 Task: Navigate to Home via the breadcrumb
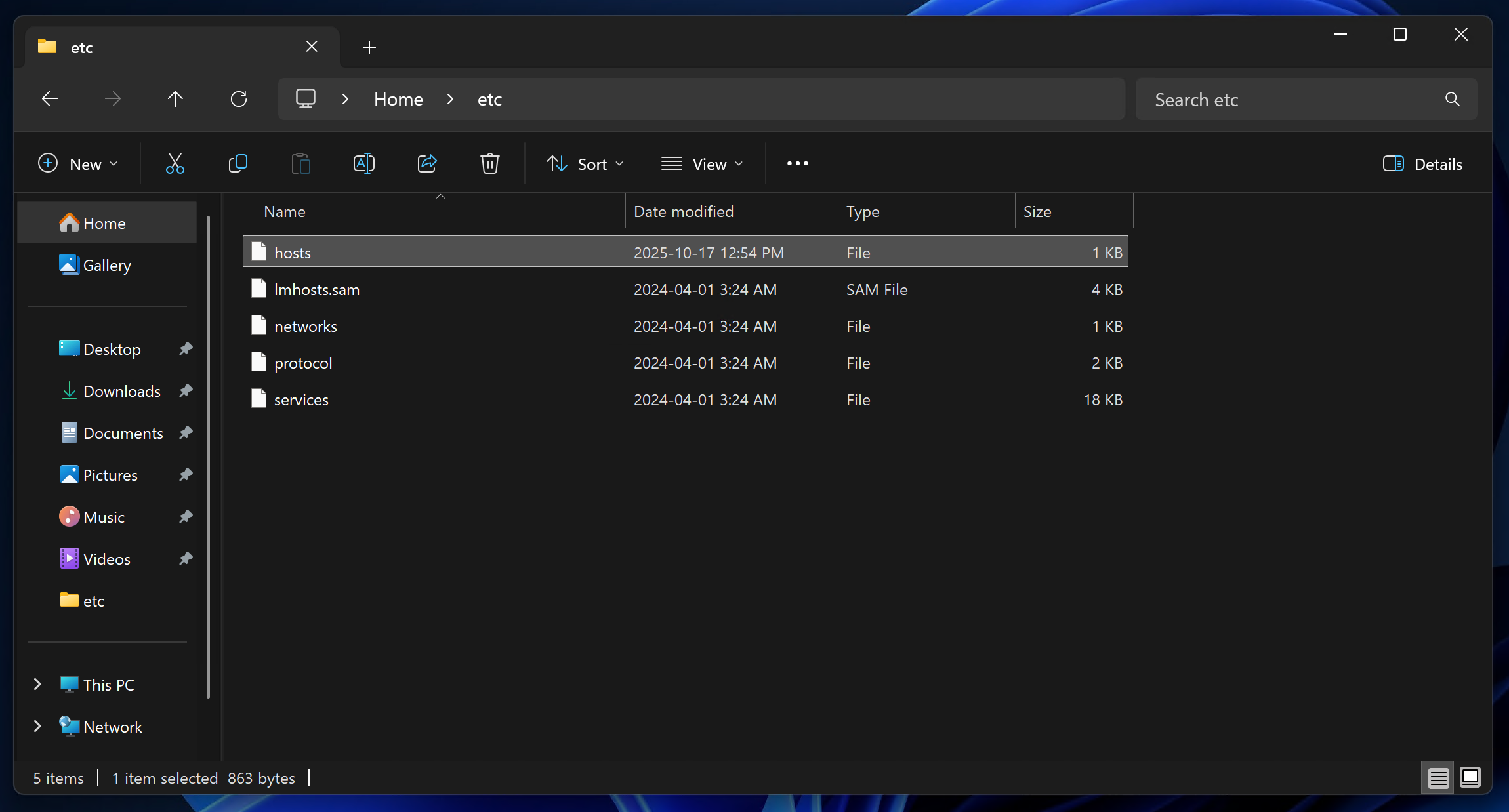click(x=397, y=98)
